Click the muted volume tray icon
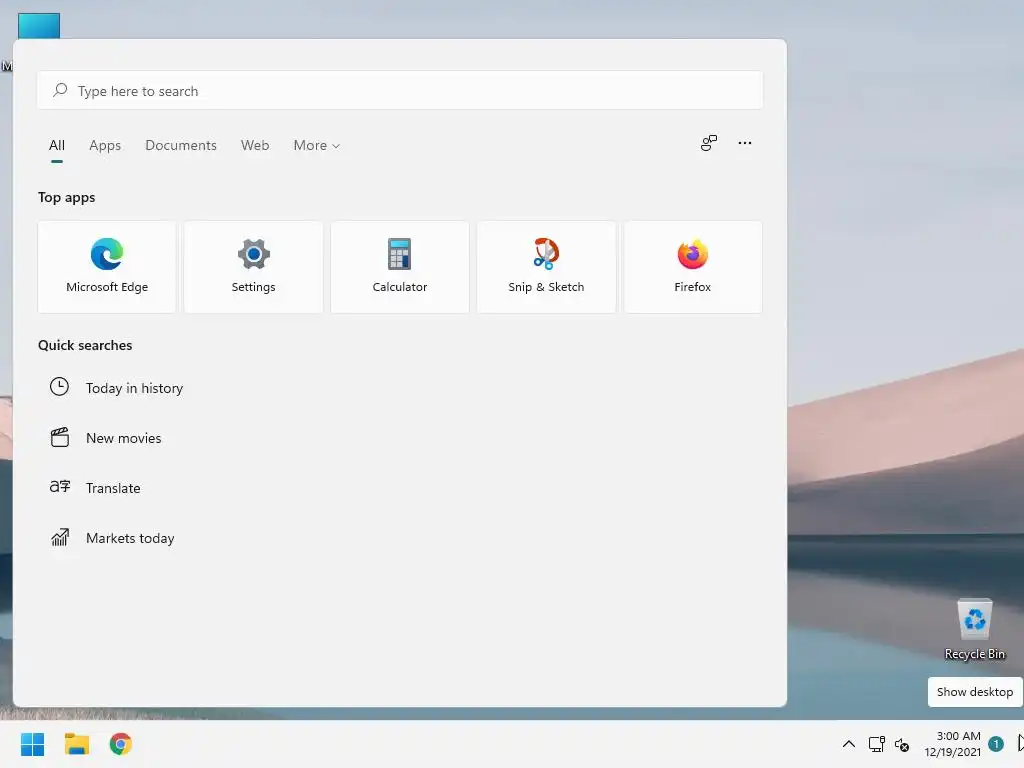 [x=902, y=744]
